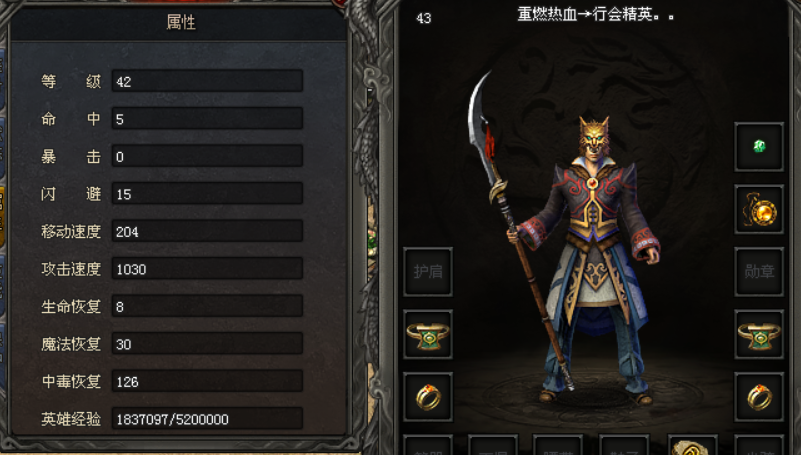This screenshot has width=801, height=455.
Task: Click the 等级 level value field
Action: [x=207, y=81]
